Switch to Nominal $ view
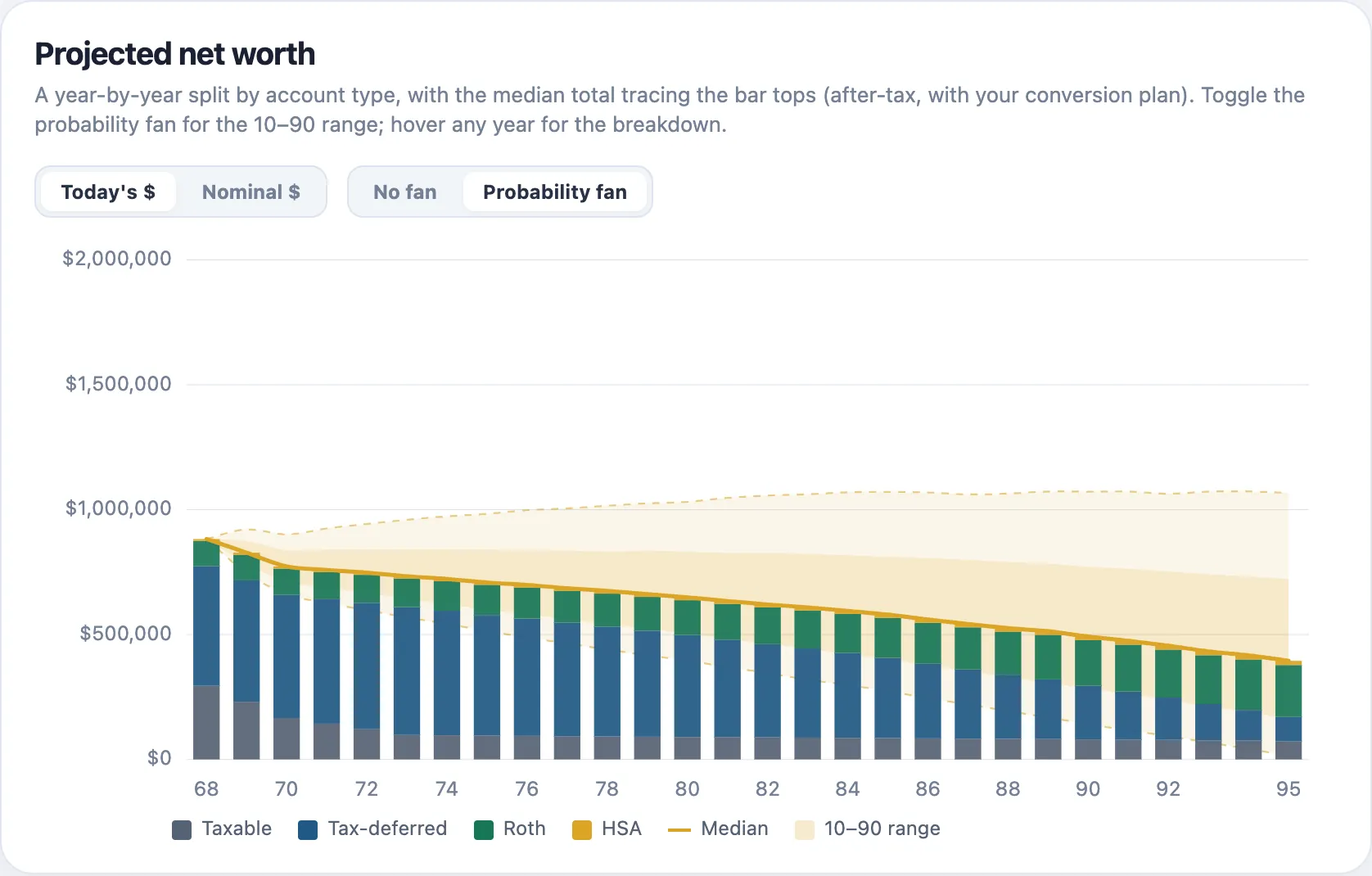Image resolution: width=1372 pixels, height=876 pixels. click(x=250, y=192)
